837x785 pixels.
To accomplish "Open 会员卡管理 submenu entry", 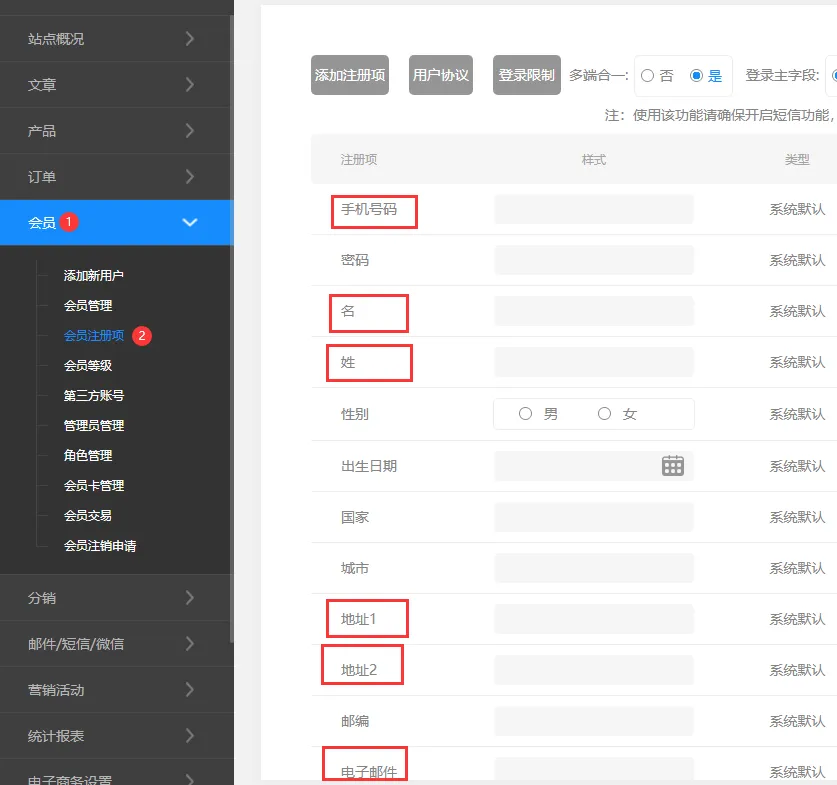I will pyautogui.click(x=94, y=485).
